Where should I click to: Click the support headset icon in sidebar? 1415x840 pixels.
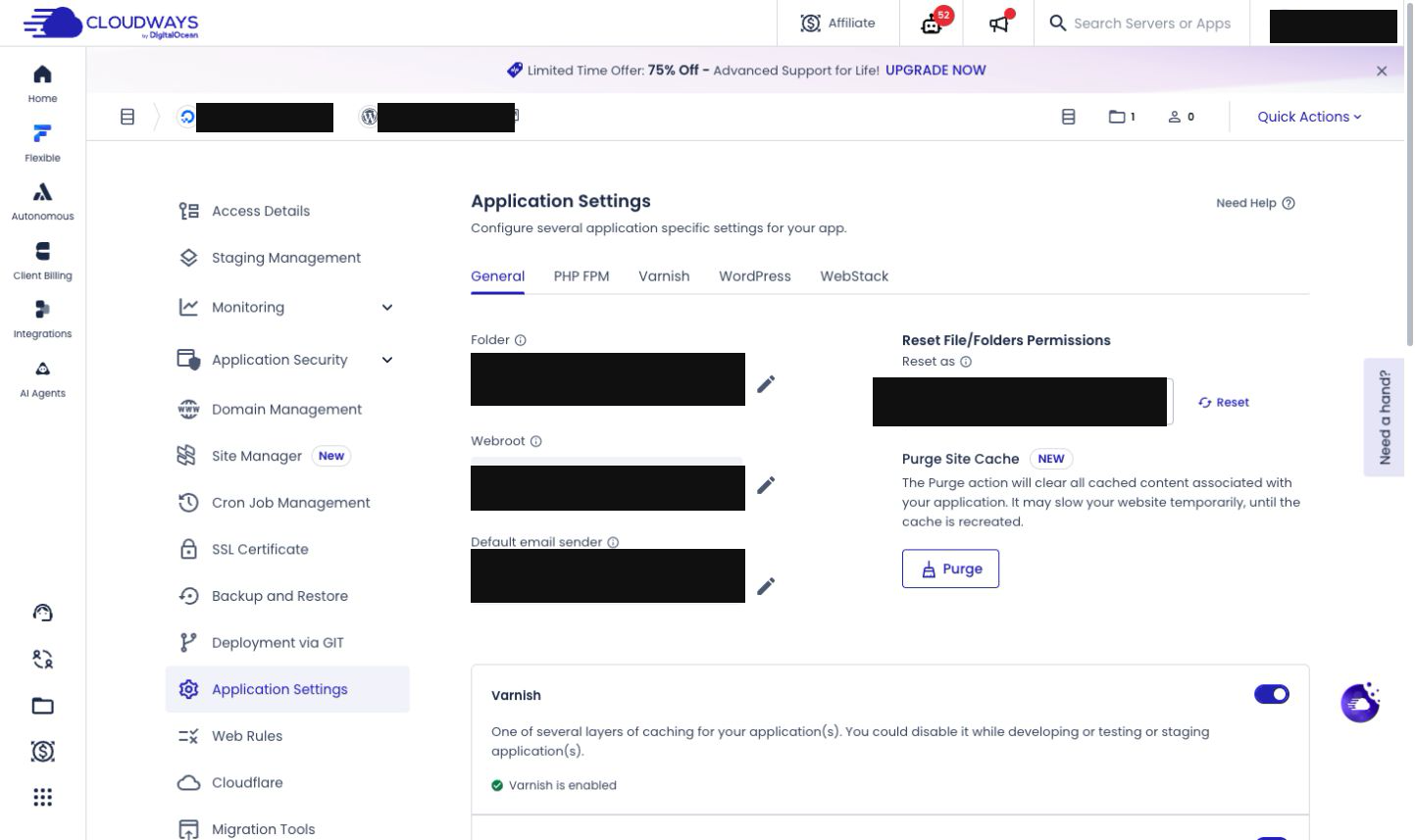pyautogui.click(x=42, y=613)
